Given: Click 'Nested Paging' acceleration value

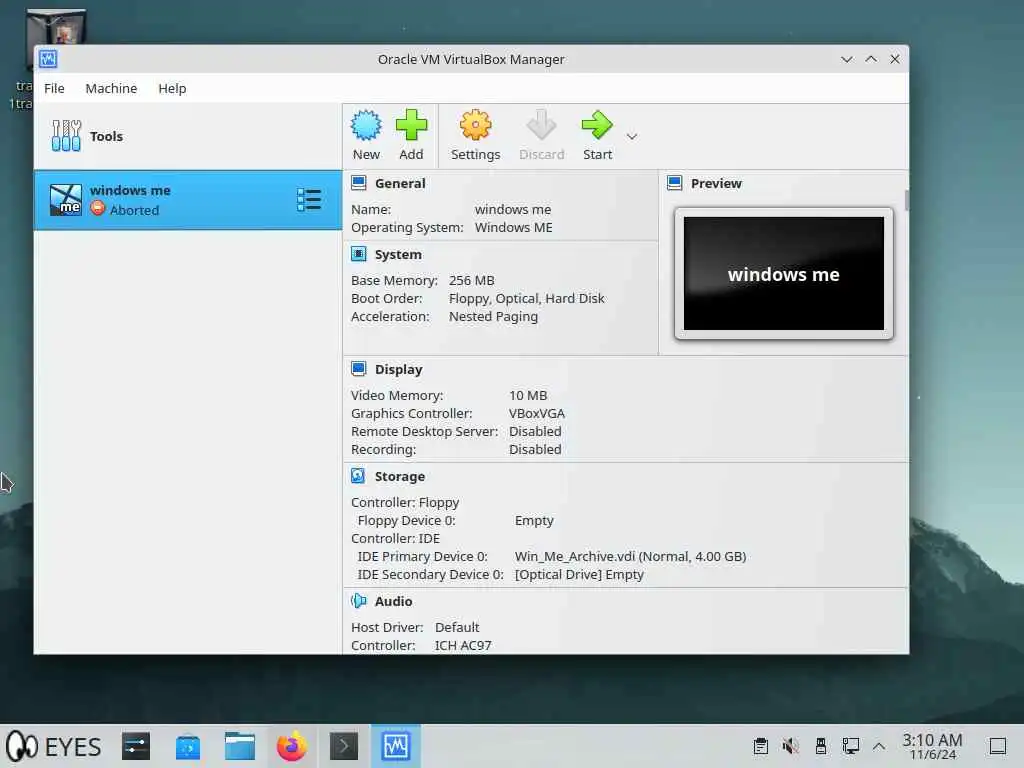Looking at the screenshot, I should (493, 317).
